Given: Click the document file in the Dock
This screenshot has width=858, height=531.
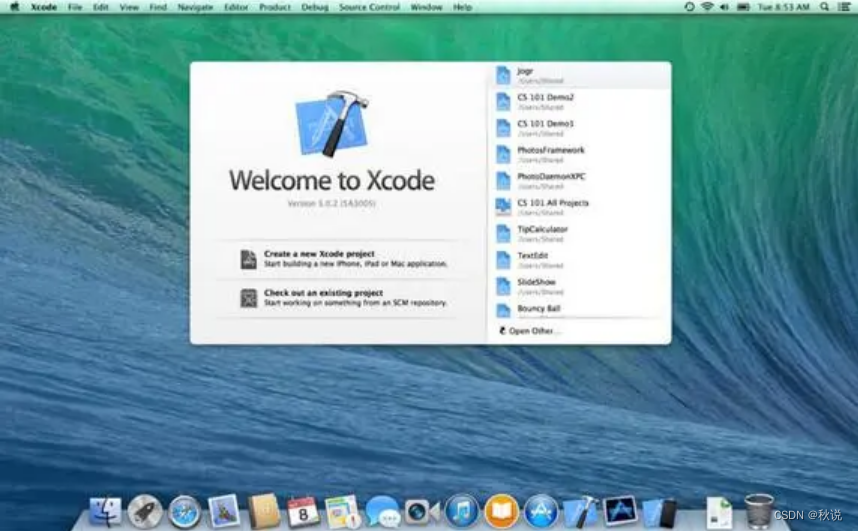Looking at the screenshot, I should click(719, 512).
